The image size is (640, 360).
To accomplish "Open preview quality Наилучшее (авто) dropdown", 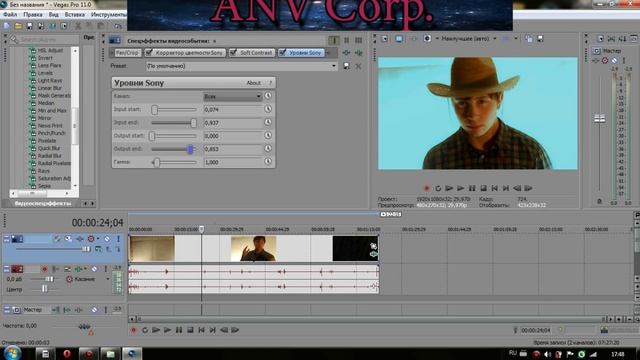I will point(469,39).
